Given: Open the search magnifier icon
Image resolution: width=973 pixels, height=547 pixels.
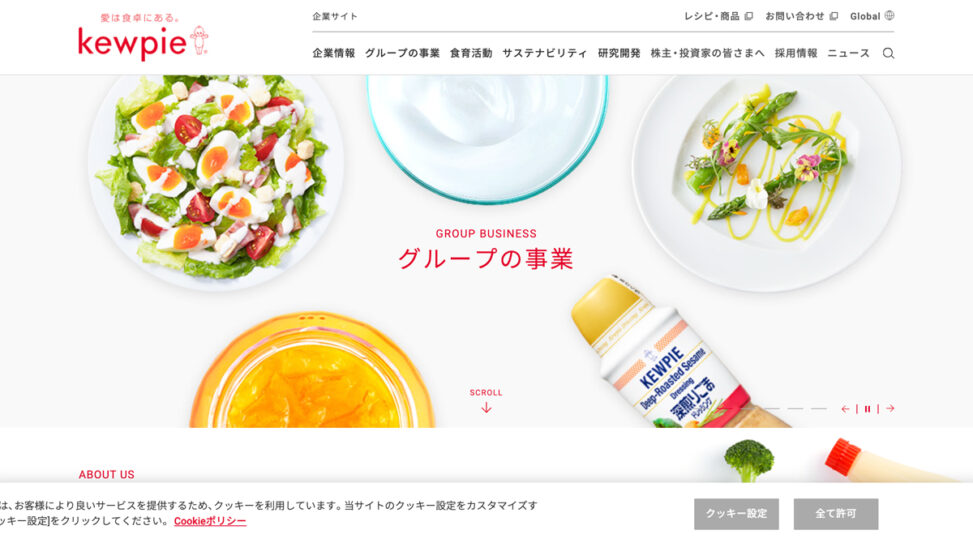Looking at the screenshot, I should pyautogui.click(x=889, y=53).
